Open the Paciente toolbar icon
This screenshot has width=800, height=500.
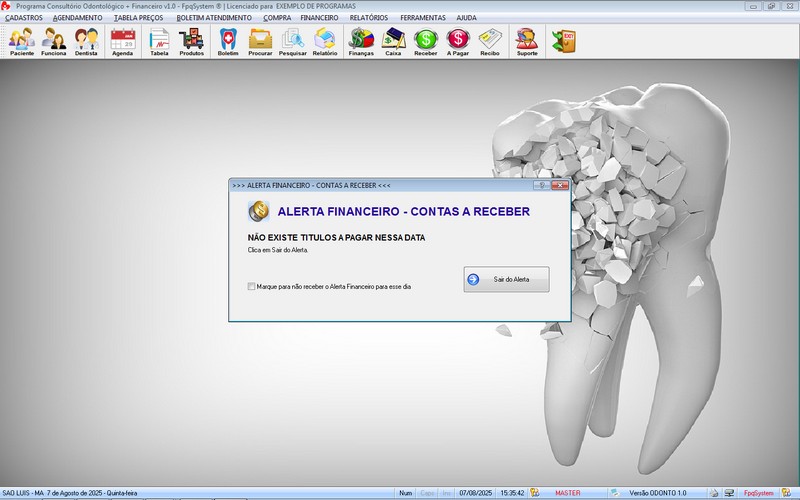[22, 42]
